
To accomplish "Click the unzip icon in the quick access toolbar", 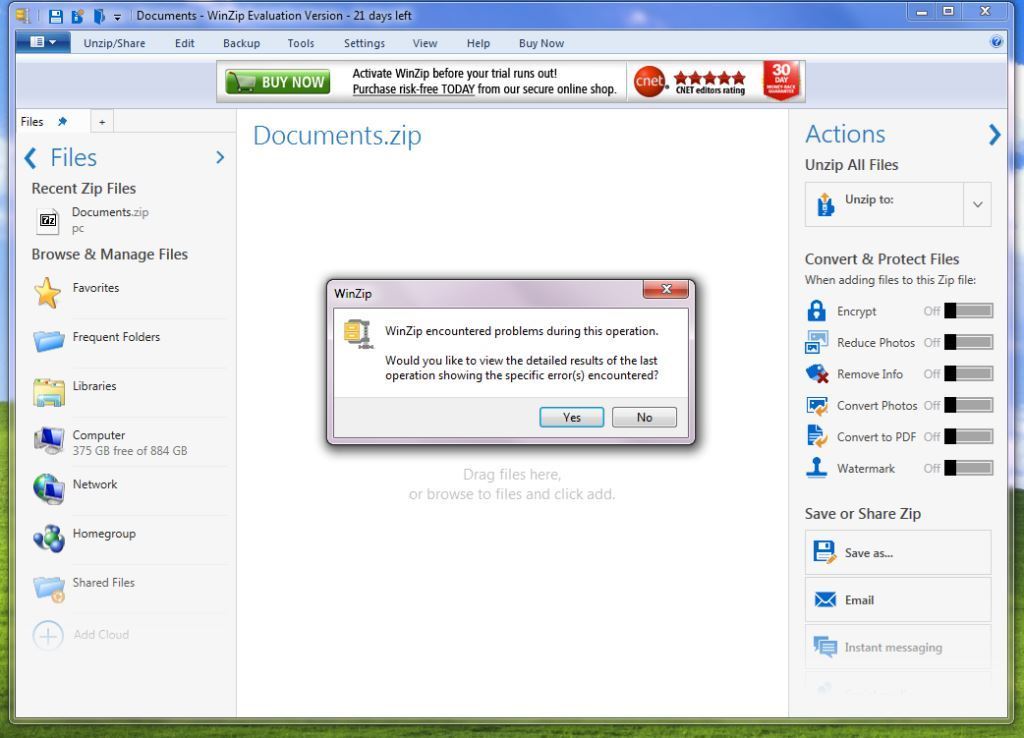I will click(x=99, y=16).
